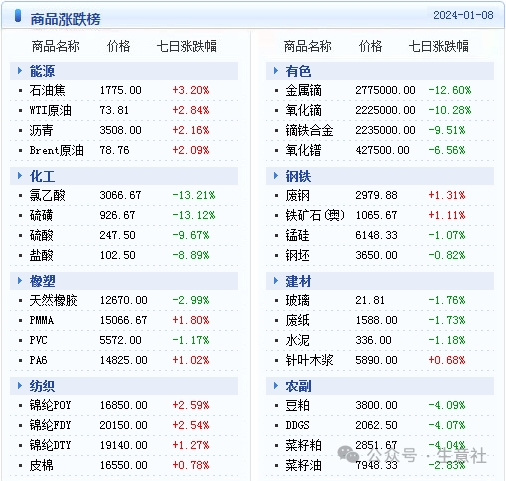Select the 锦纶FDY commodity name
This screenshot has width=506, height=481.
pos(50,425)
